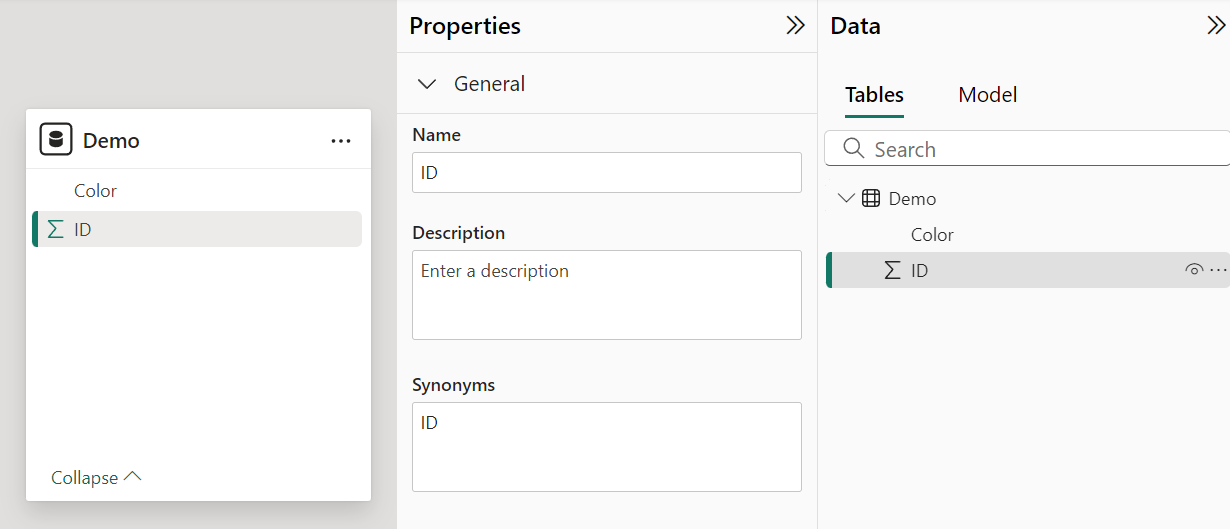
Task: Open more options for ID field in Data pane
Action: point(1218,270)
